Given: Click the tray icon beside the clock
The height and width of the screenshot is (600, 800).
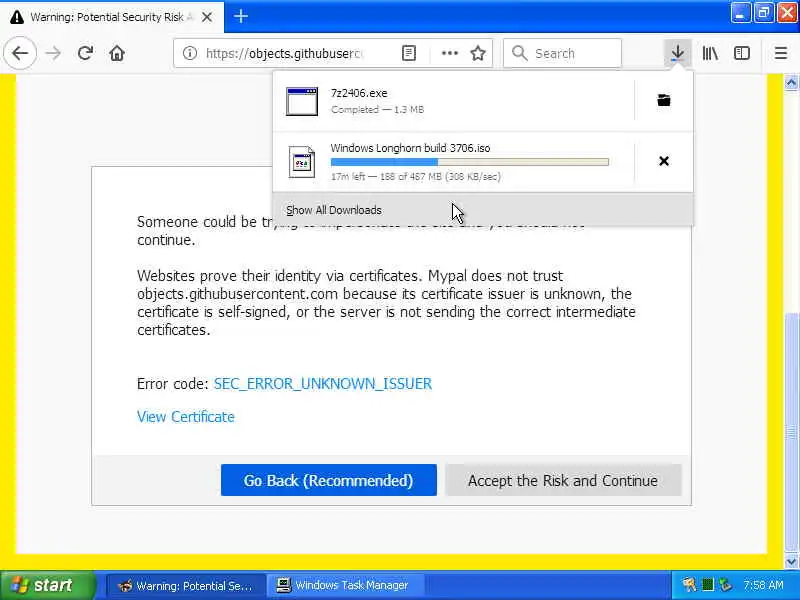Looking at the screenshot, I should point(725,585).
